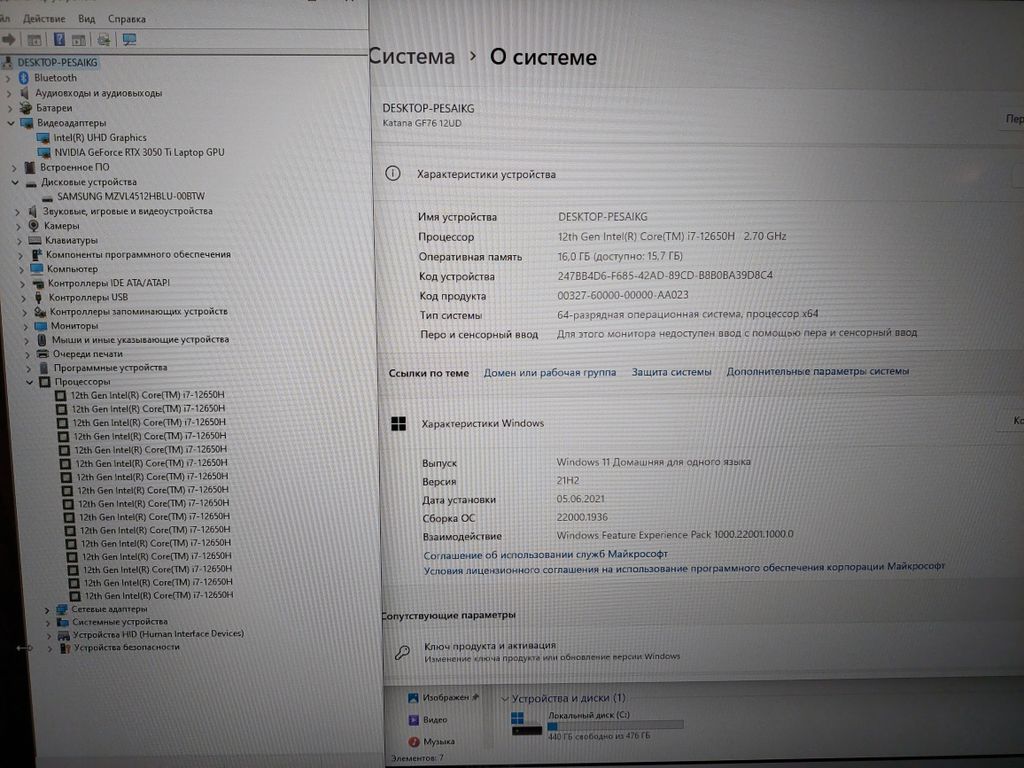Select Intel(R) UHD Graphics adapter
1024x768 pixels.
99,137
